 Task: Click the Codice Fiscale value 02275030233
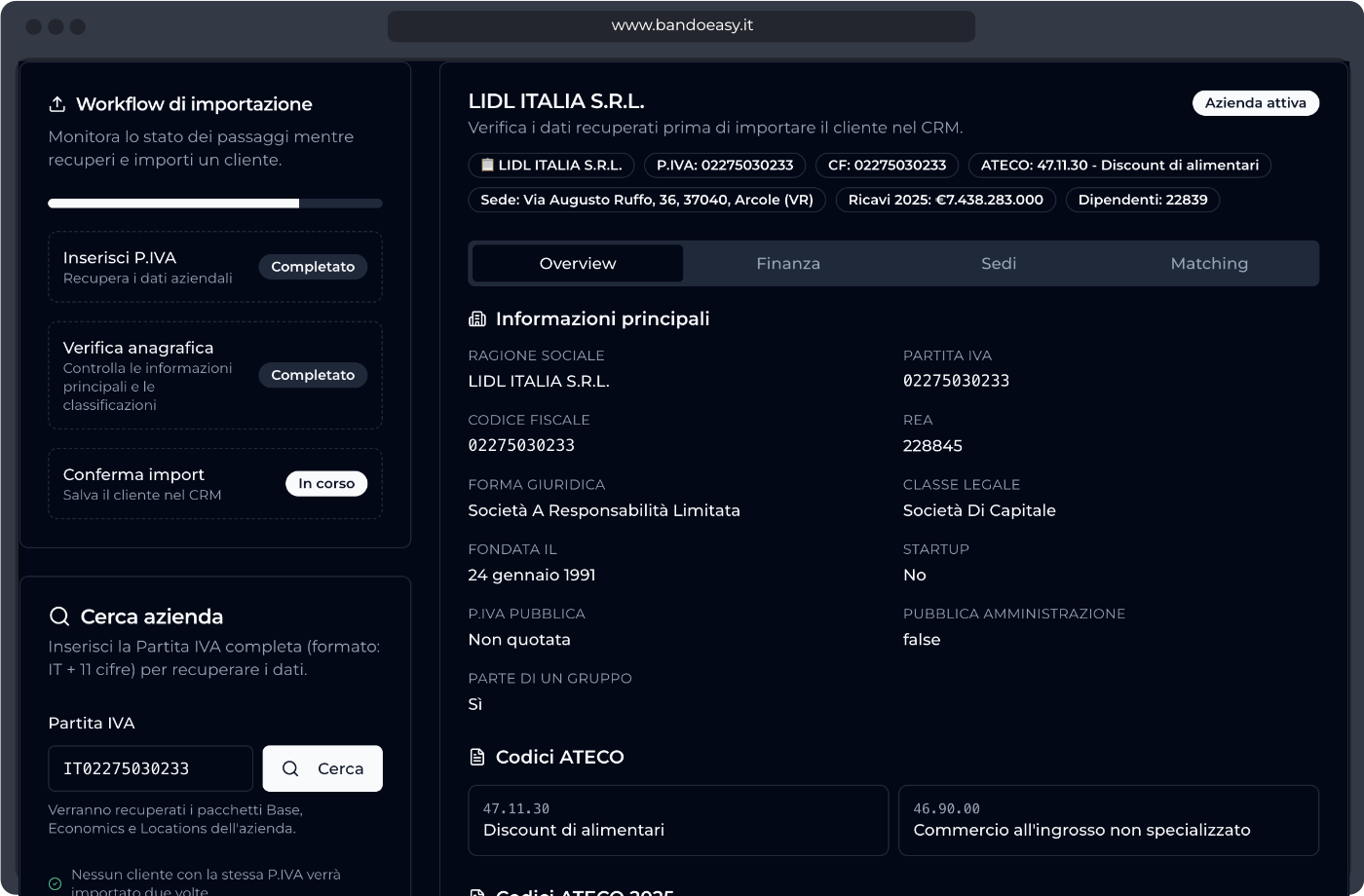pyautogui.click(x=521, y=445)
